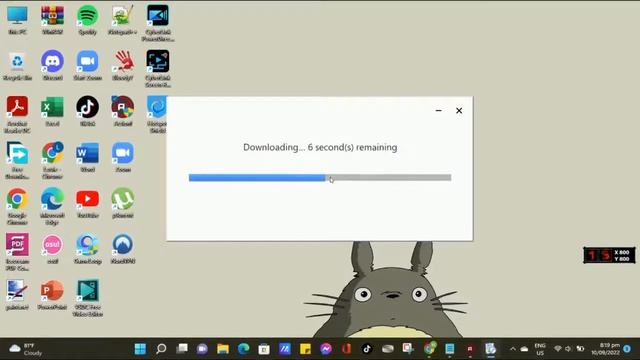Select the NordVPN desktop shortcut
This screenshot has width=640, height=360.
click(x=123, y=249)
